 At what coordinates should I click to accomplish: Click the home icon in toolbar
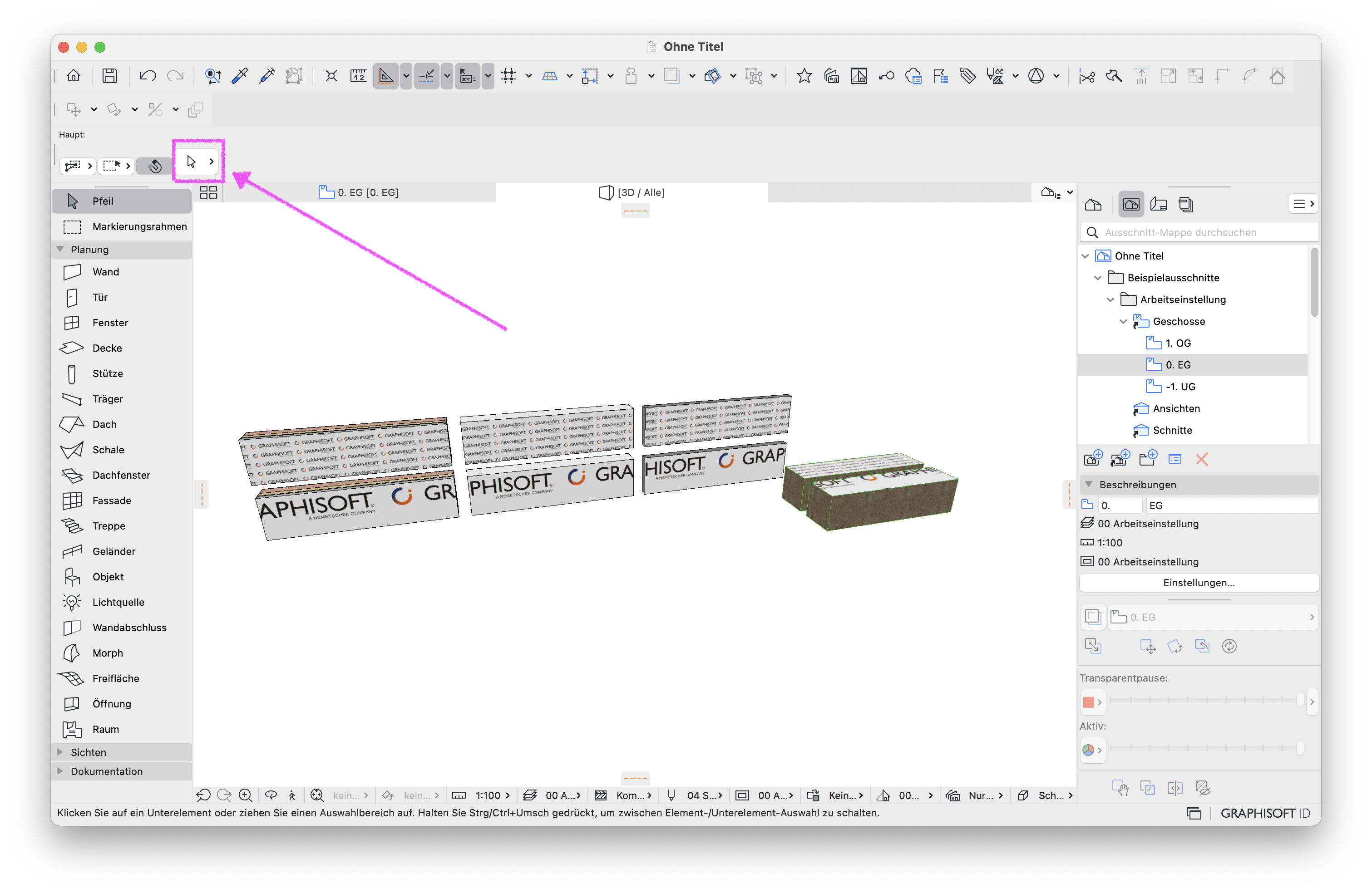click(x=74, y=75)
